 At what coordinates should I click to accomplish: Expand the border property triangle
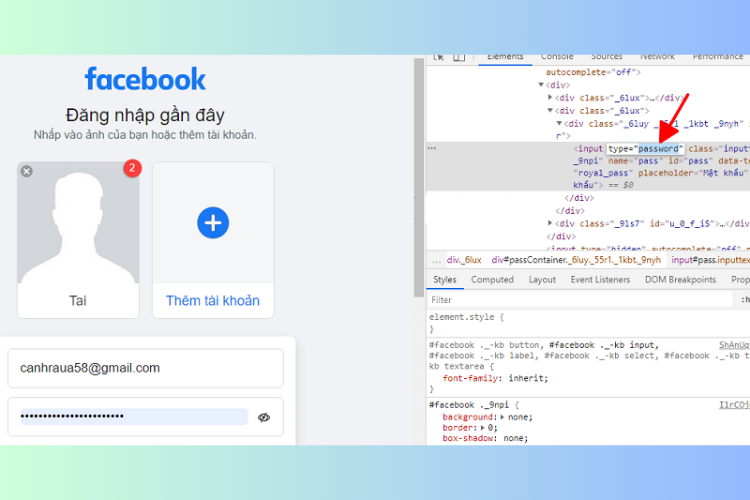point(483,428)
